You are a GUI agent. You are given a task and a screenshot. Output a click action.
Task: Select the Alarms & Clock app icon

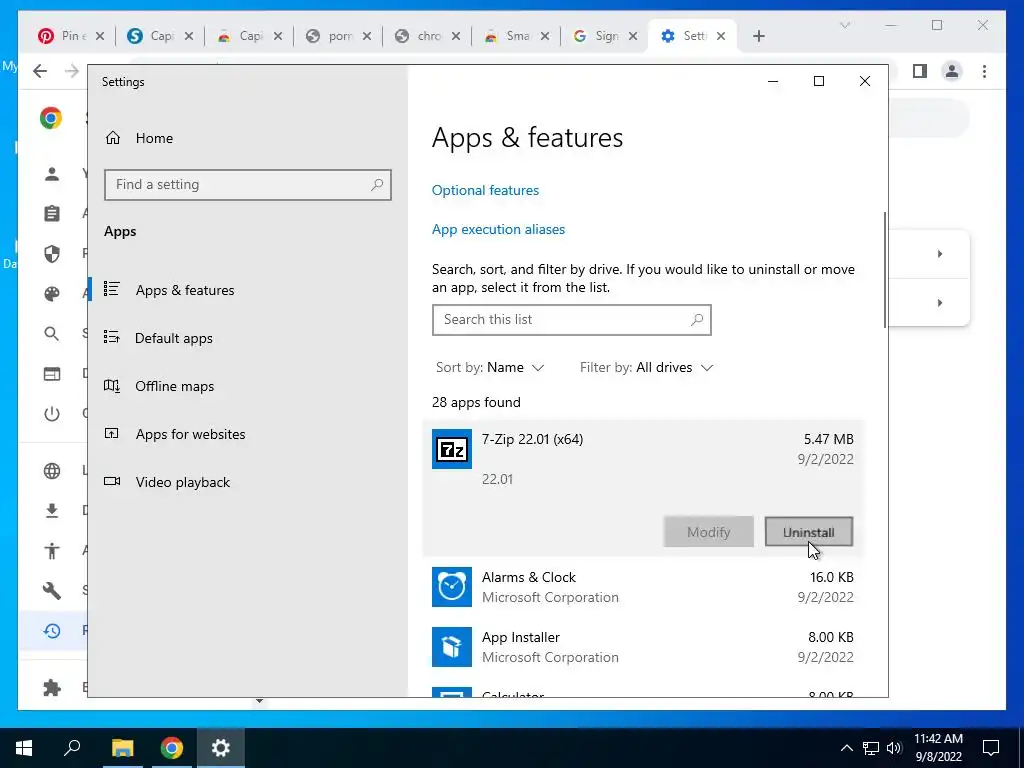452,587
